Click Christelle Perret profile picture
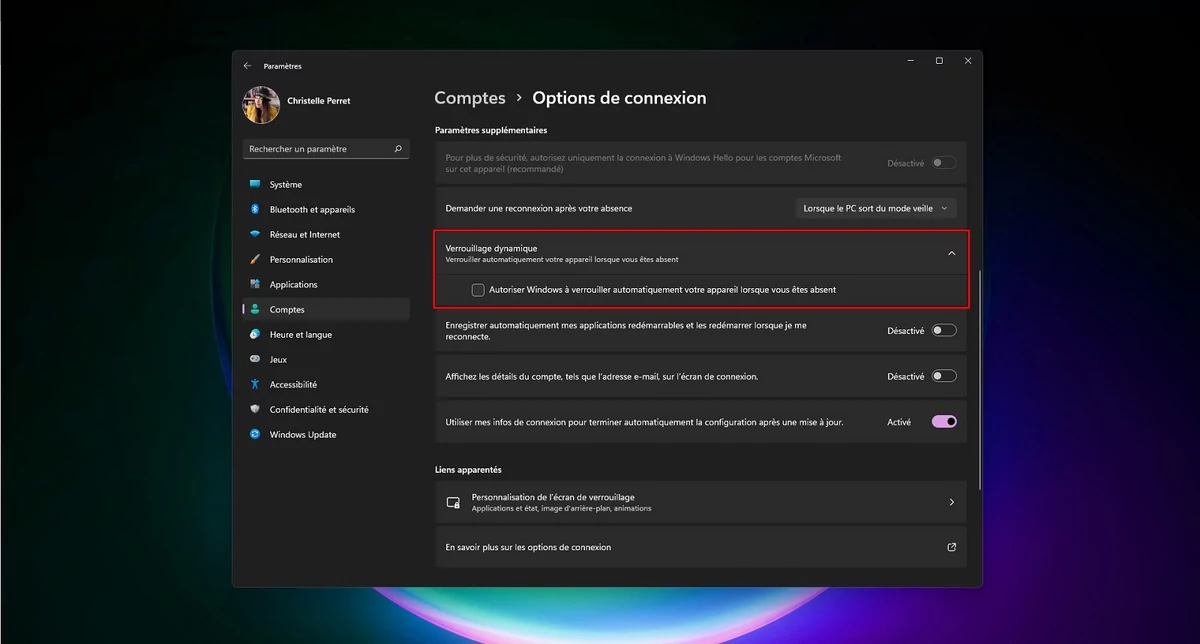Image resolution: width=1200 pixels, height=644 pixels. (261, 105)
